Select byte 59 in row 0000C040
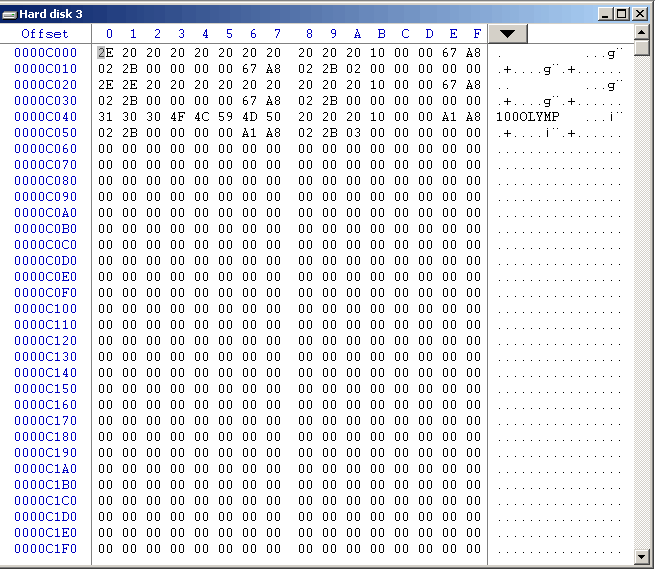Image resolution: width=655 pixels, height=570 pixels. (x=226, y=117)
